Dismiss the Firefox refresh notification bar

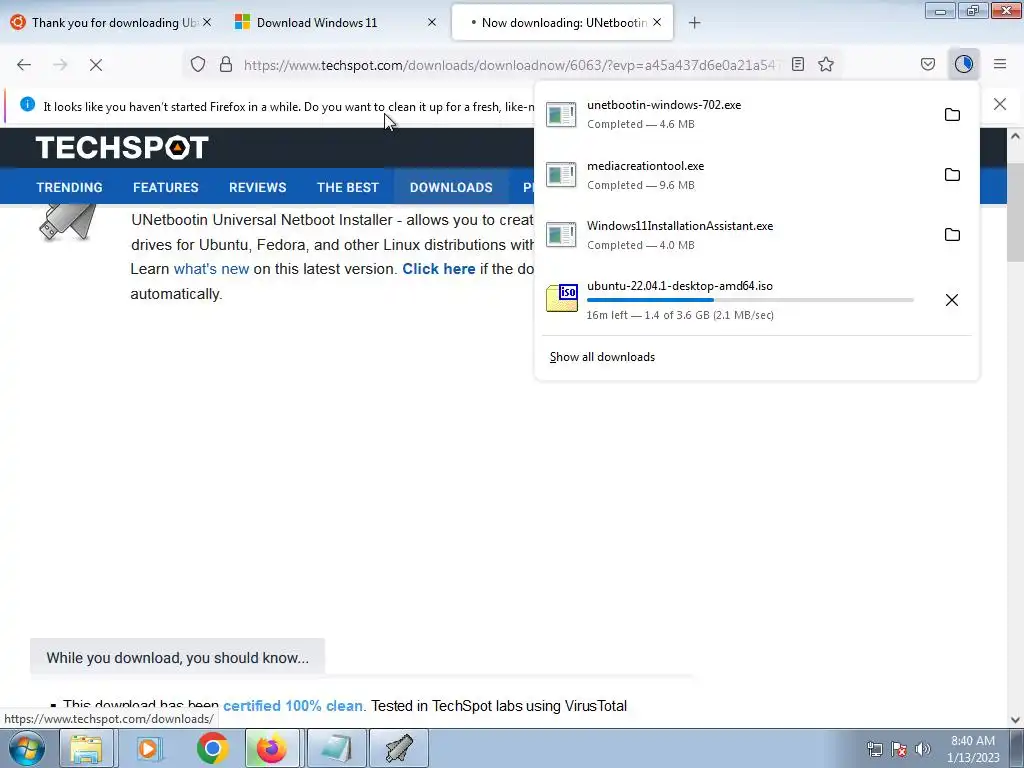(1000, 104)
